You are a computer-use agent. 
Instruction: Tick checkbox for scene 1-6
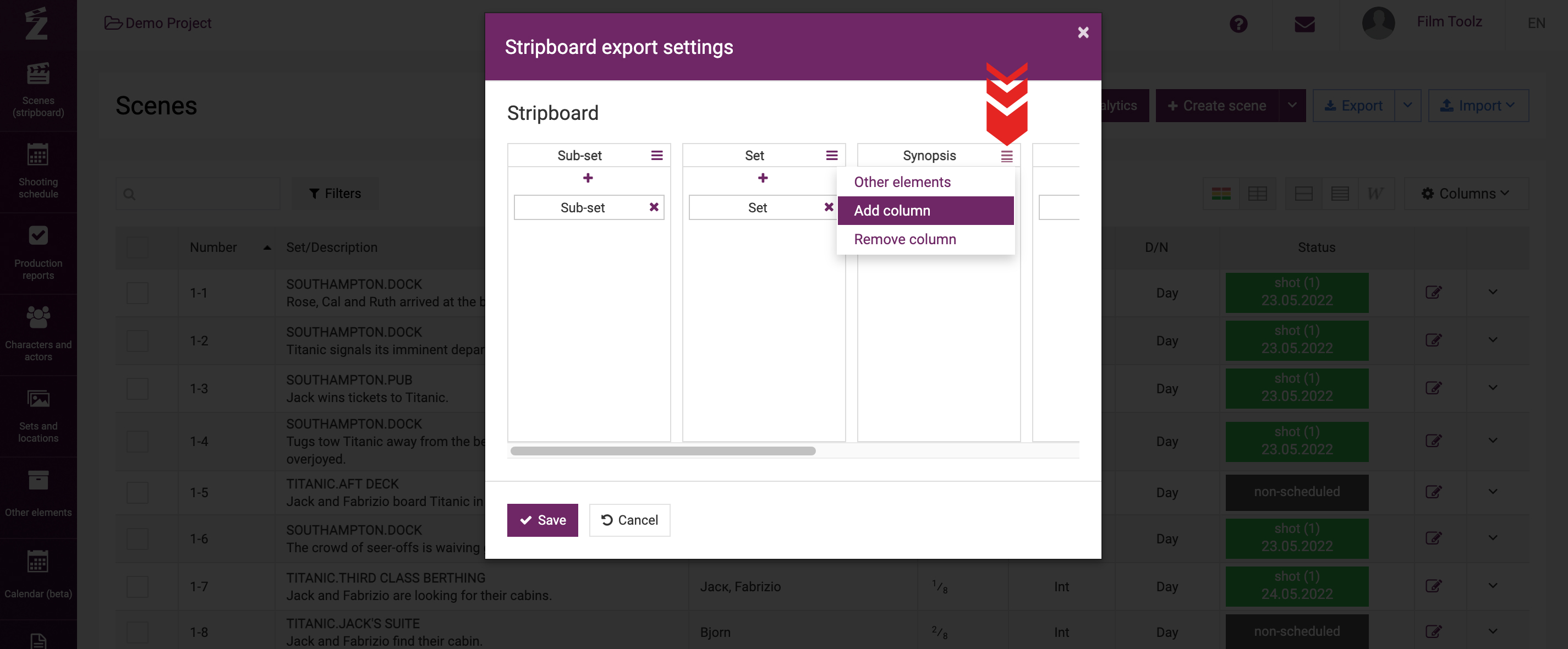(138, 538)
